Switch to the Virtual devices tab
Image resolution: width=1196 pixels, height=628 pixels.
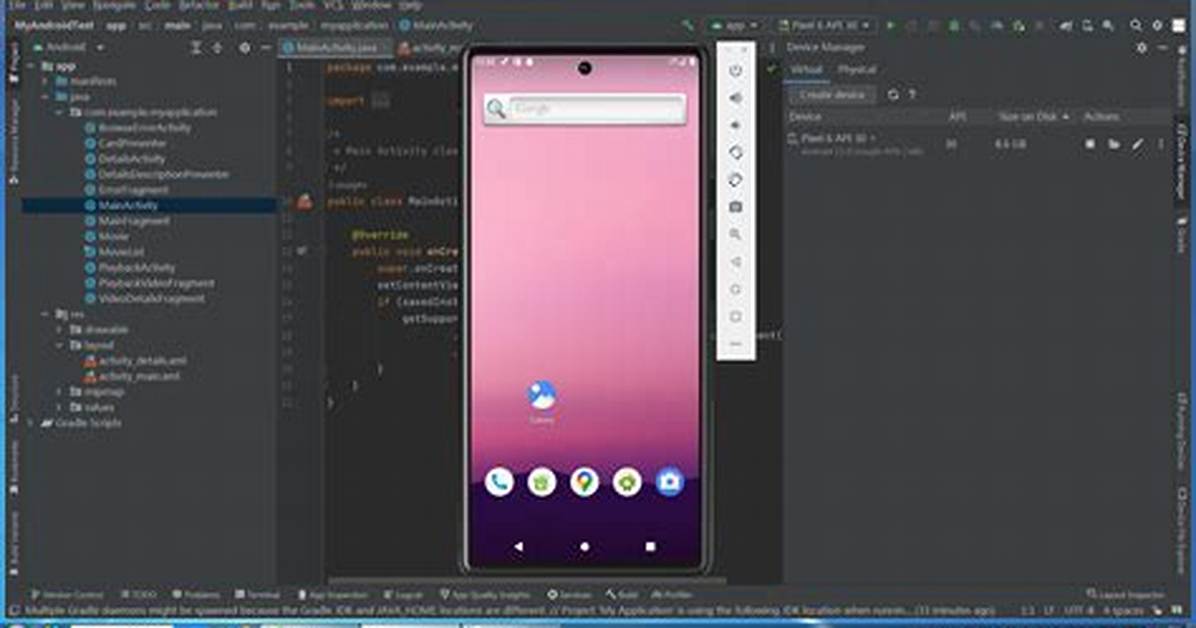point(805,69)
